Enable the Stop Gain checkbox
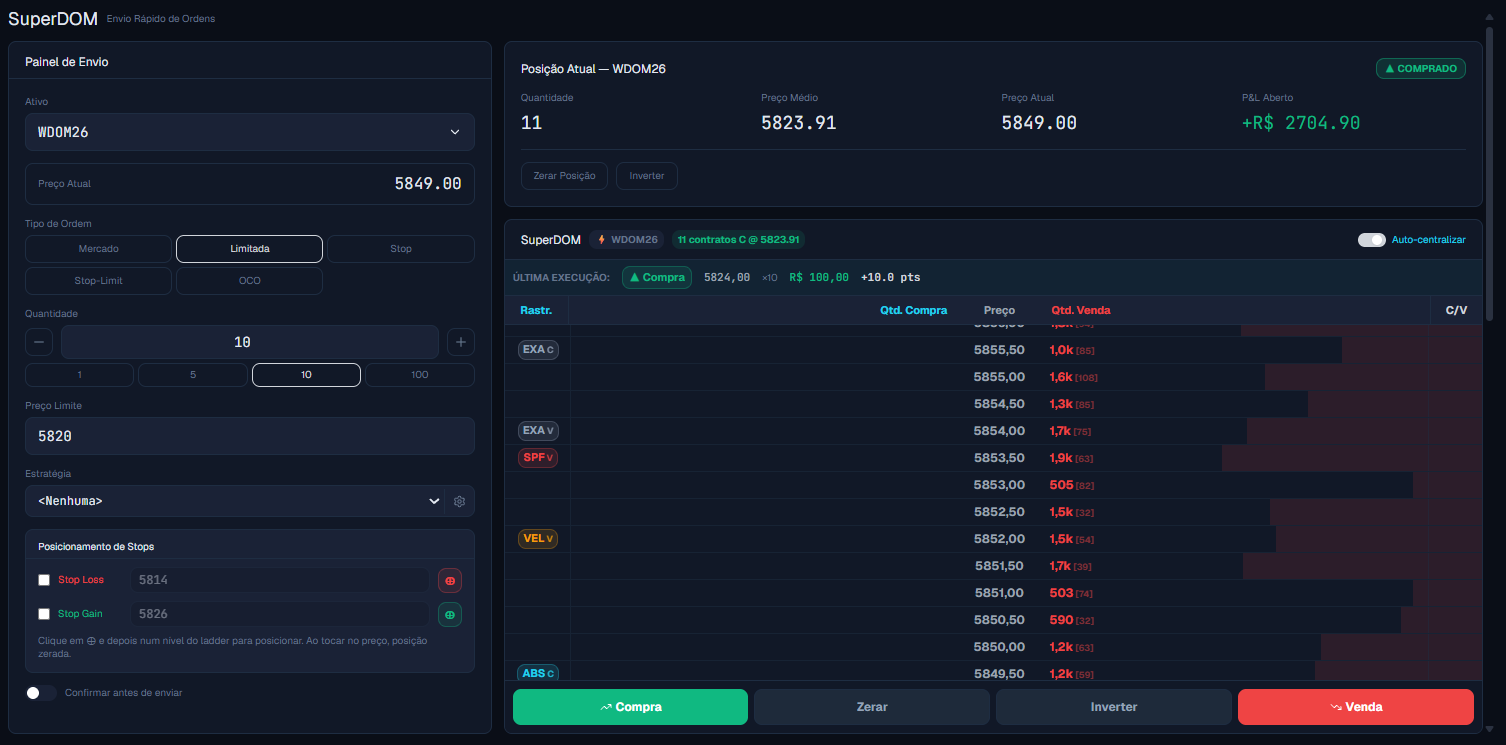 [44, 614]
